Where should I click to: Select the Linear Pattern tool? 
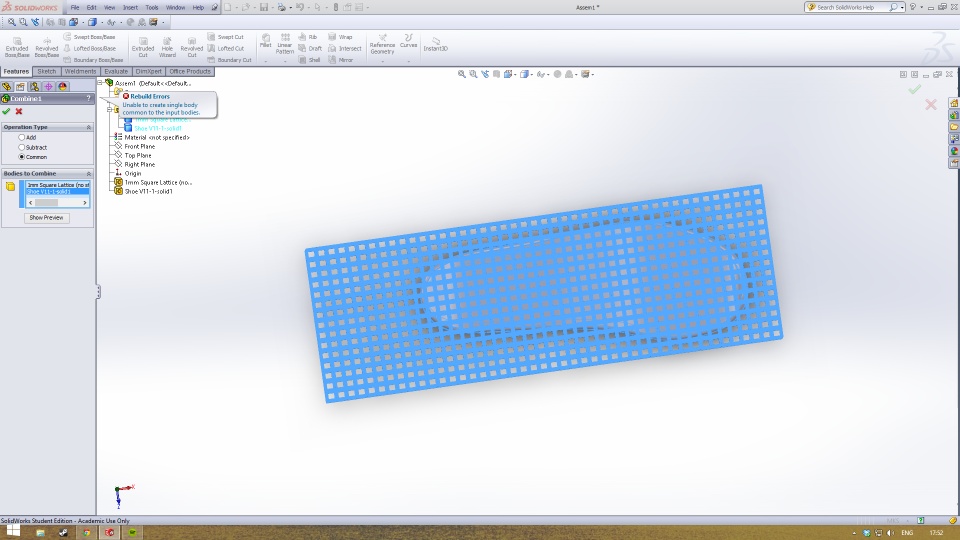[x=285, y=44]
